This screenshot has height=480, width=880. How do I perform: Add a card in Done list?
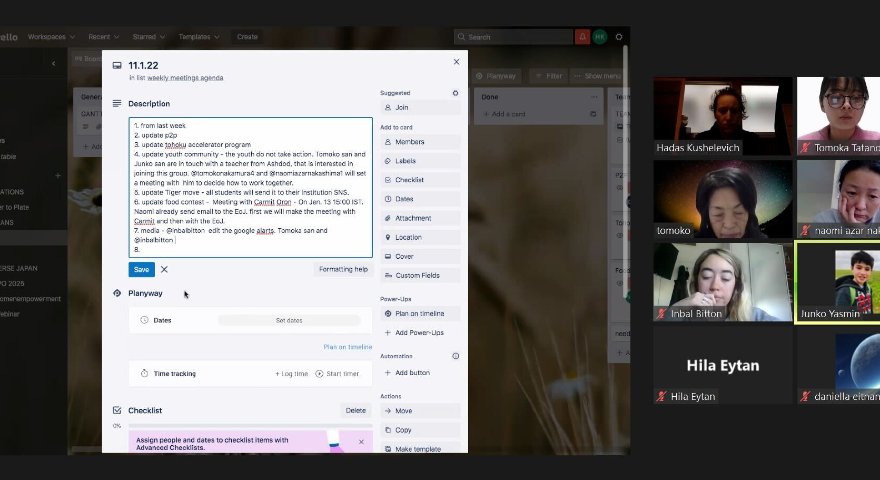[x=504, y=115]
